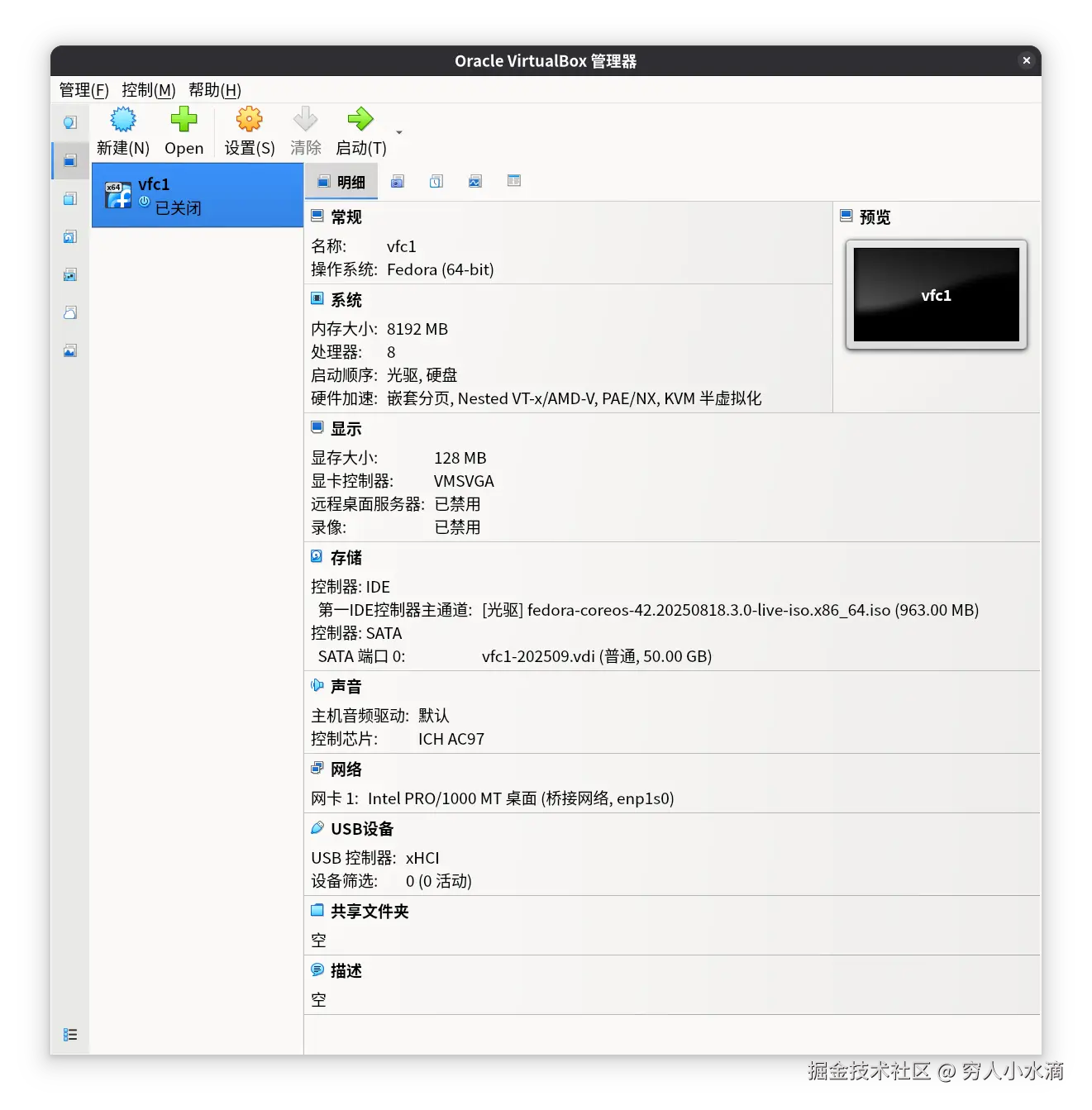Open the network sidebar icon

coord(70,274)
